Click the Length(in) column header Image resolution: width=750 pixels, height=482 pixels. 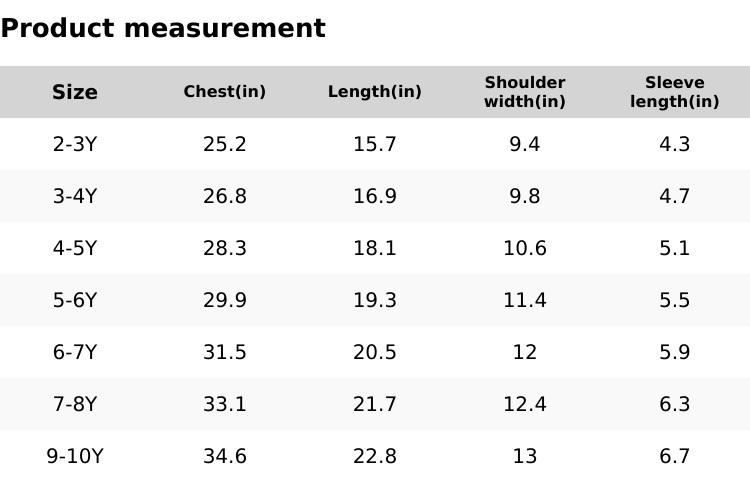(x=375, y=92)
